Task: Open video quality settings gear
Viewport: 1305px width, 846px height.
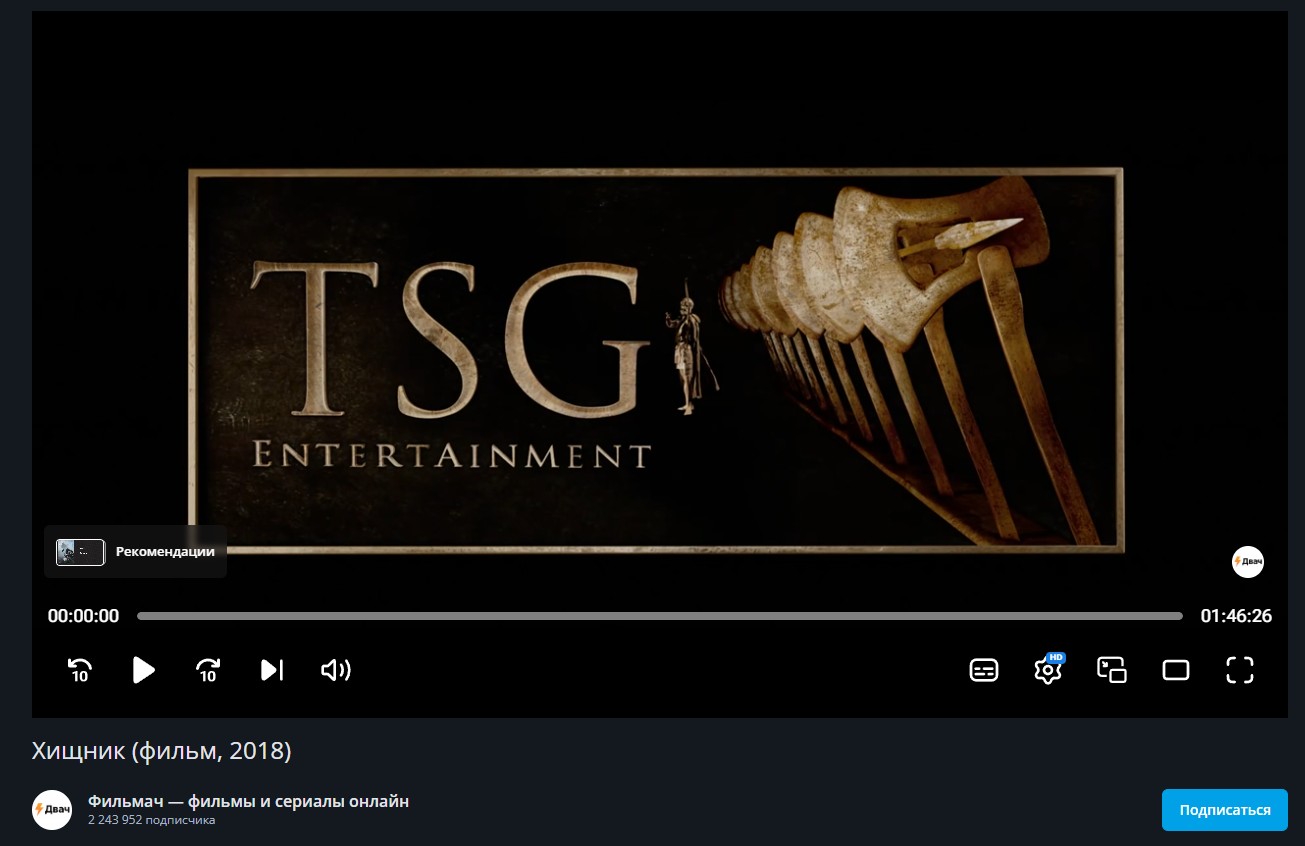Action: click(x=1048, y=668)
